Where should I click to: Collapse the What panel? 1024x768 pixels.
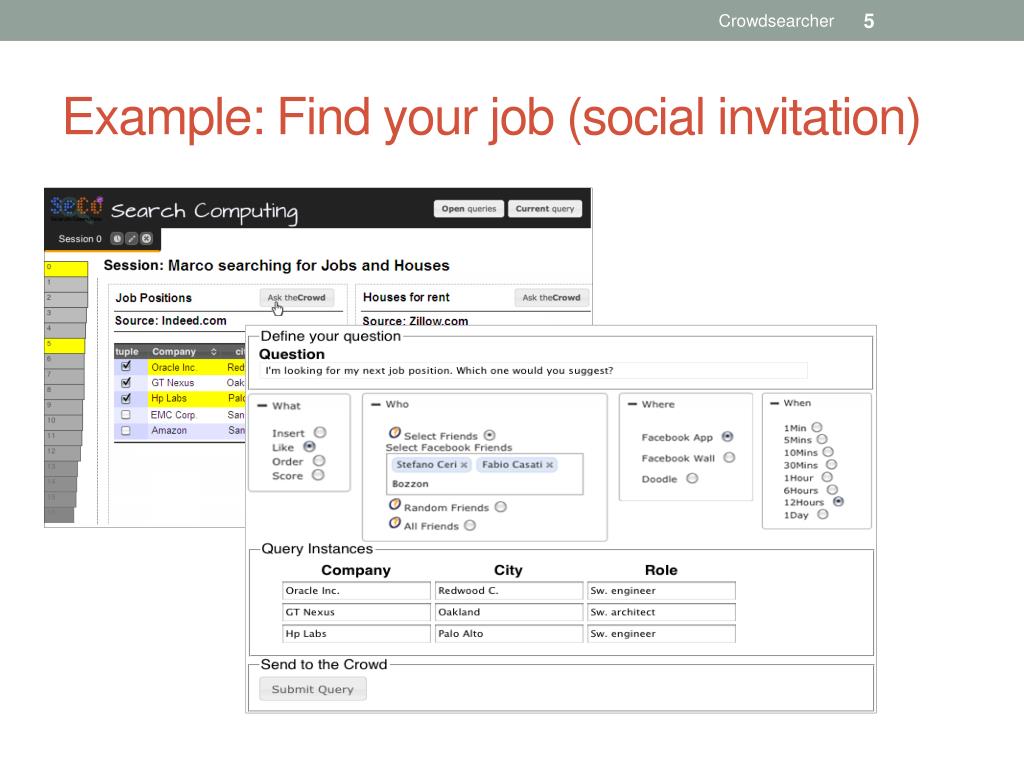click(x=262, y=406)
